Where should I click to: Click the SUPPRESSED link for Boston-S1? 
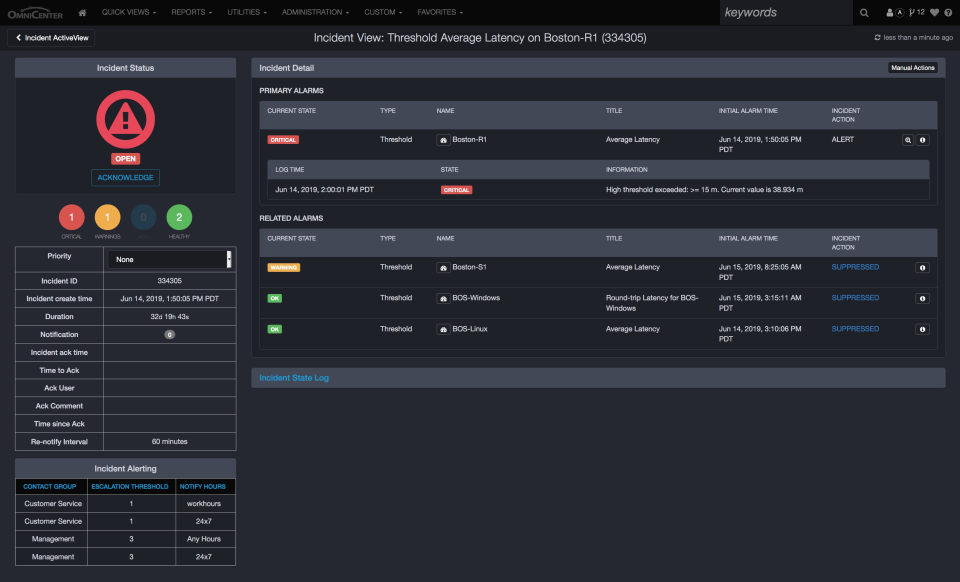pyautogui.click(x=855, y=267)
